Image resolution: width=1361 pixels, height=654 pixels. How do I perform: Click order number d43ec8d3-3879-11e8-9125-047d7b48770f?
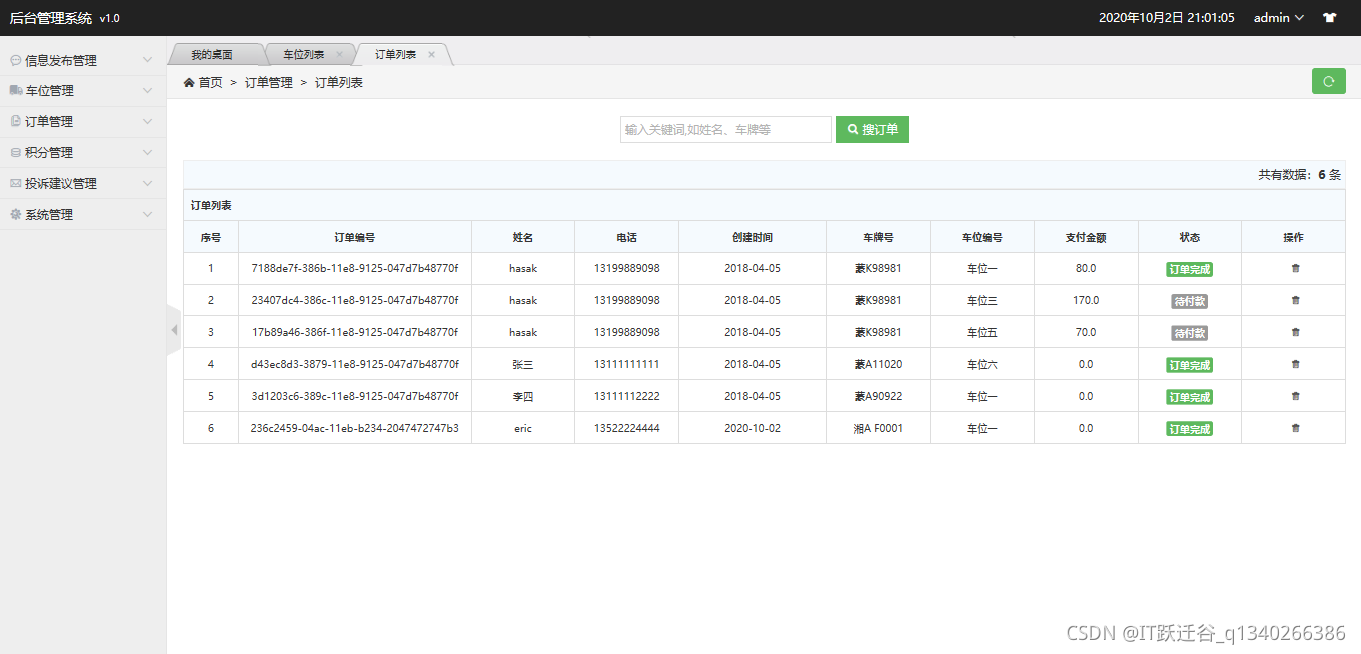(355, 364)
